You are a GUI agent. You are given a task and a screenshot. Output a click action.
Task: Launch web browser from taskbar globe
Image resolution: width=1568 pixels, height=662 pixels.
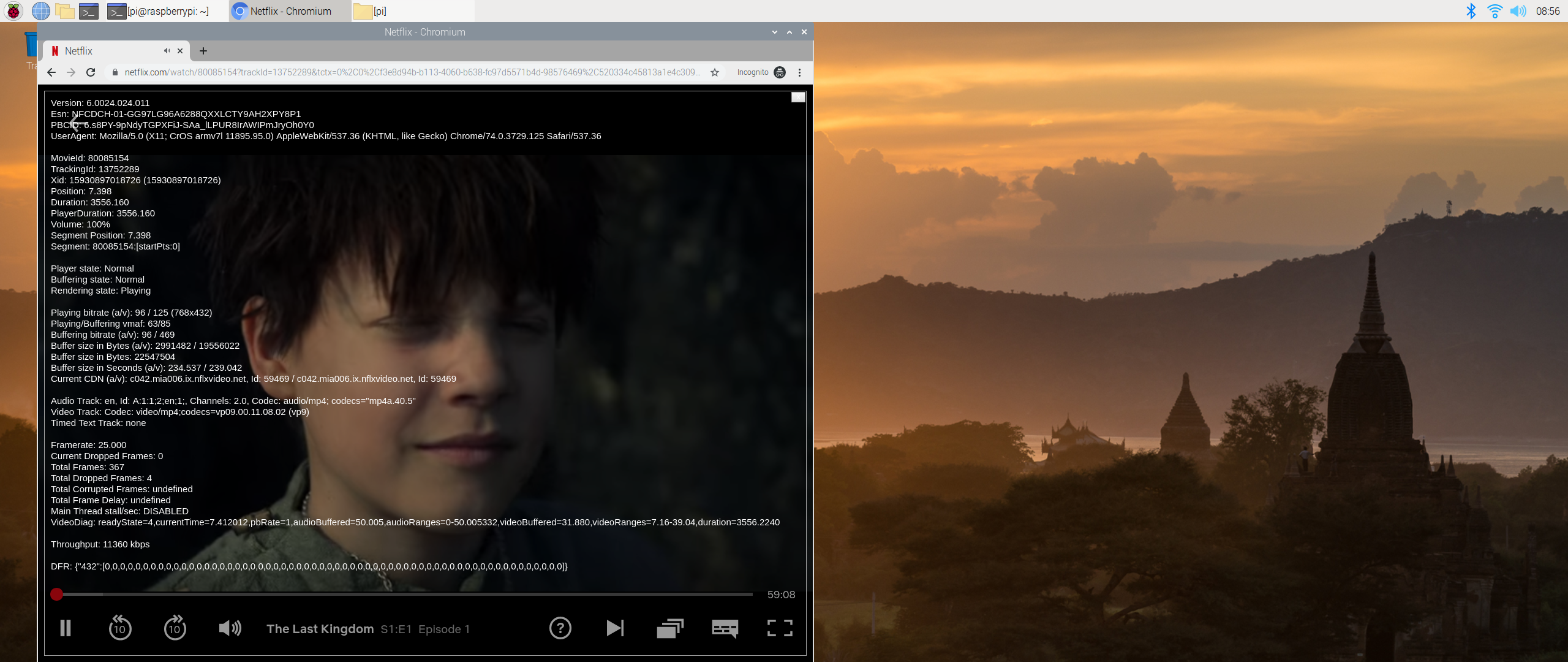[x=40, y=11]
